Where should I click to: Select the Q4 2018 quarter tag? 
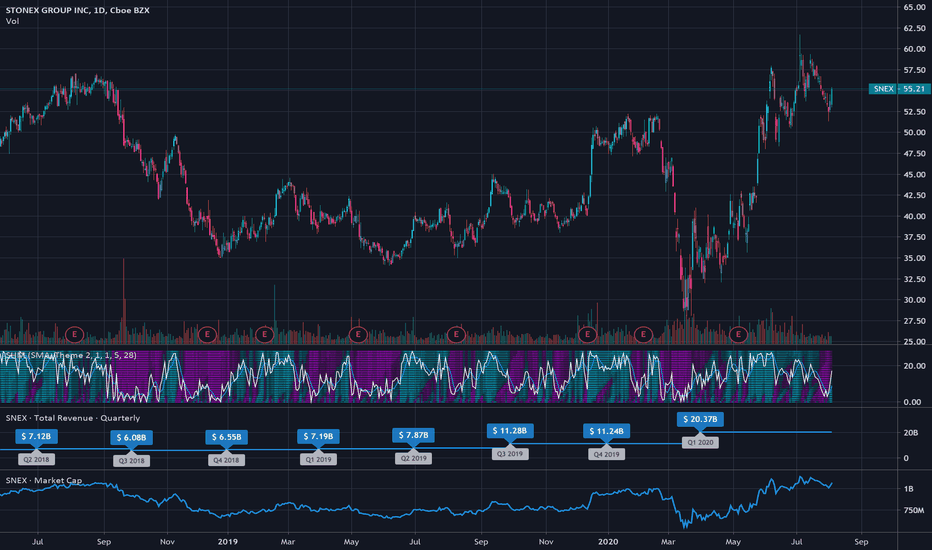(226, 460)
